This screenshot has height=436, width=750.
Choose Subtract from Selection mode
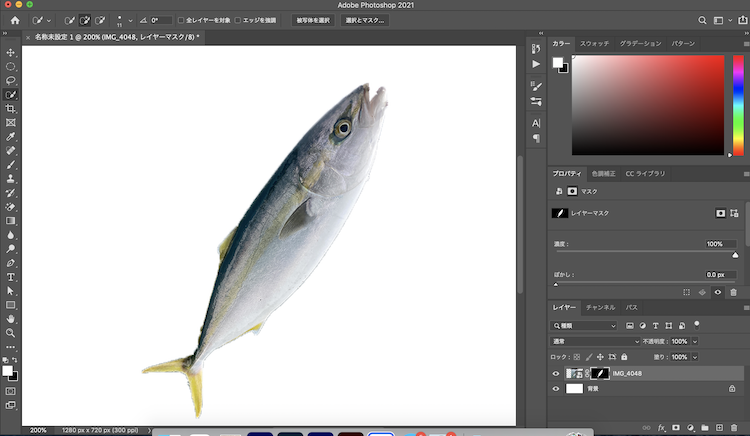[x=100, y=21]
